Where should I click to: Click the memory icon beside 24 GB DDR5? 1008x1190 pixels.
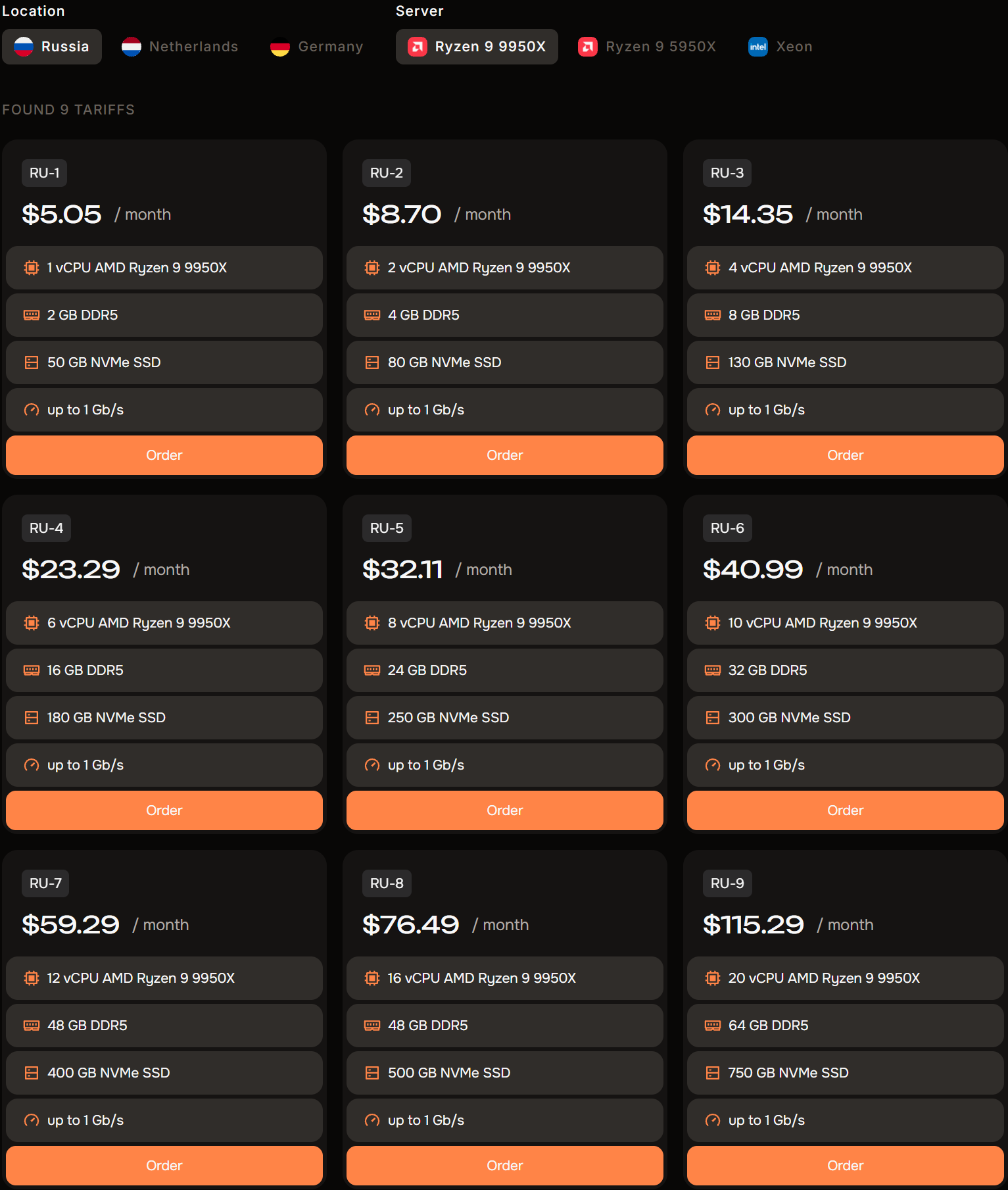(x=372, y=670)
